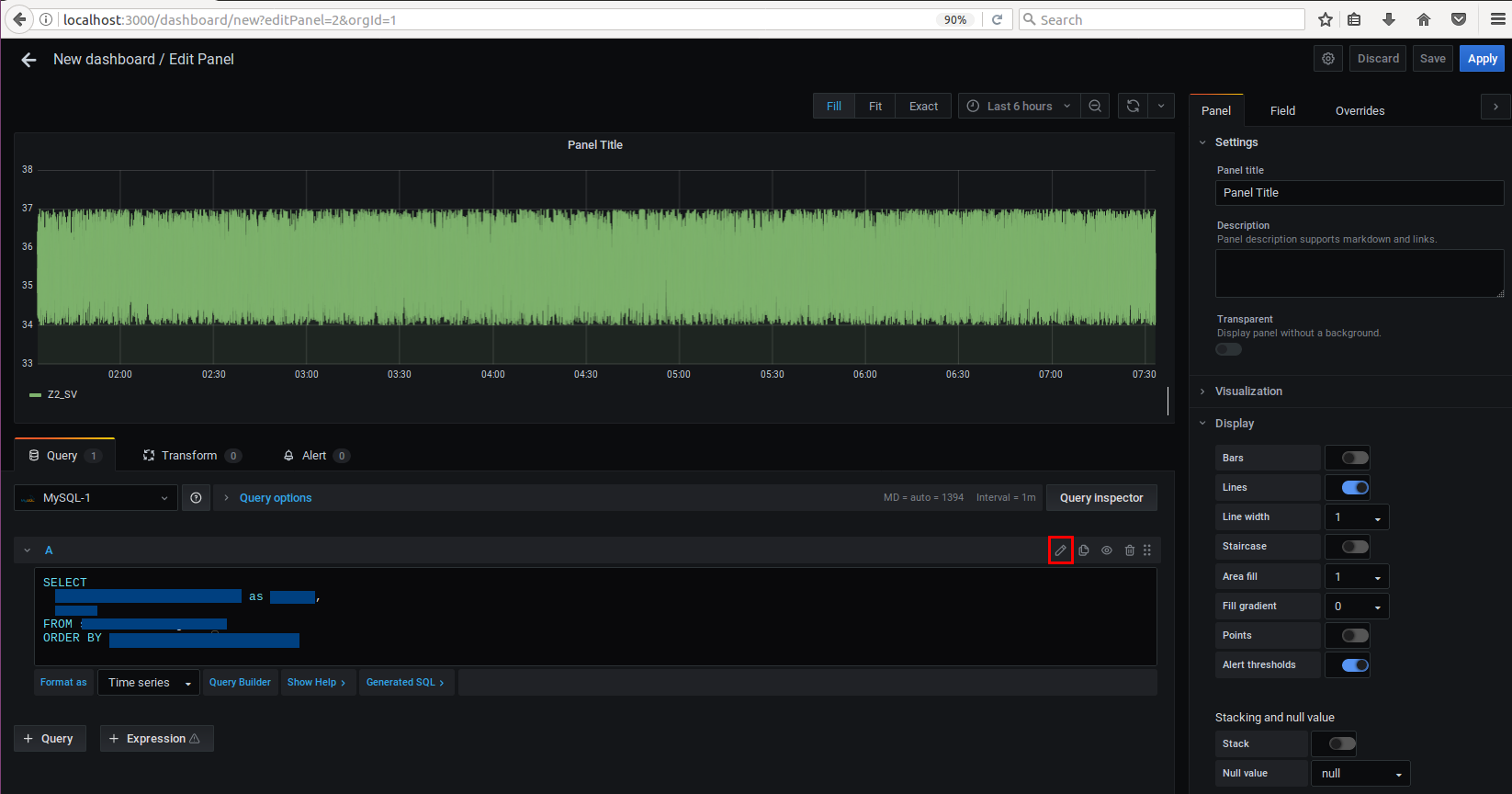Discard panel changes

(x=1378, y=59)
